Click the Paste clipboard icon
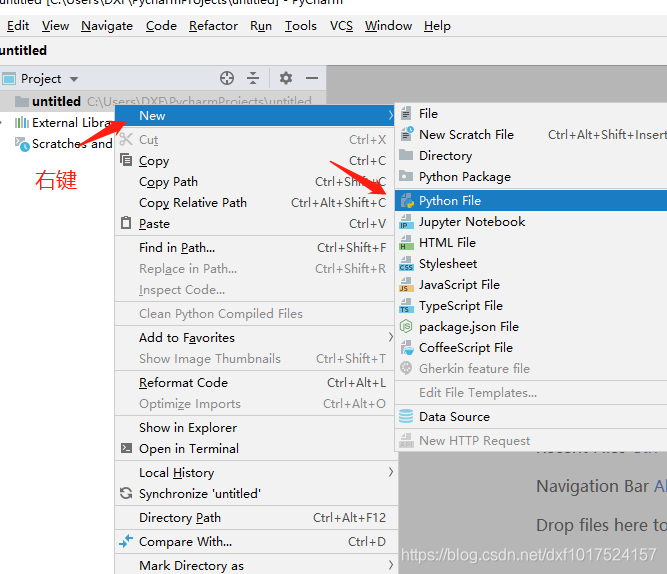 coord(126,223)
